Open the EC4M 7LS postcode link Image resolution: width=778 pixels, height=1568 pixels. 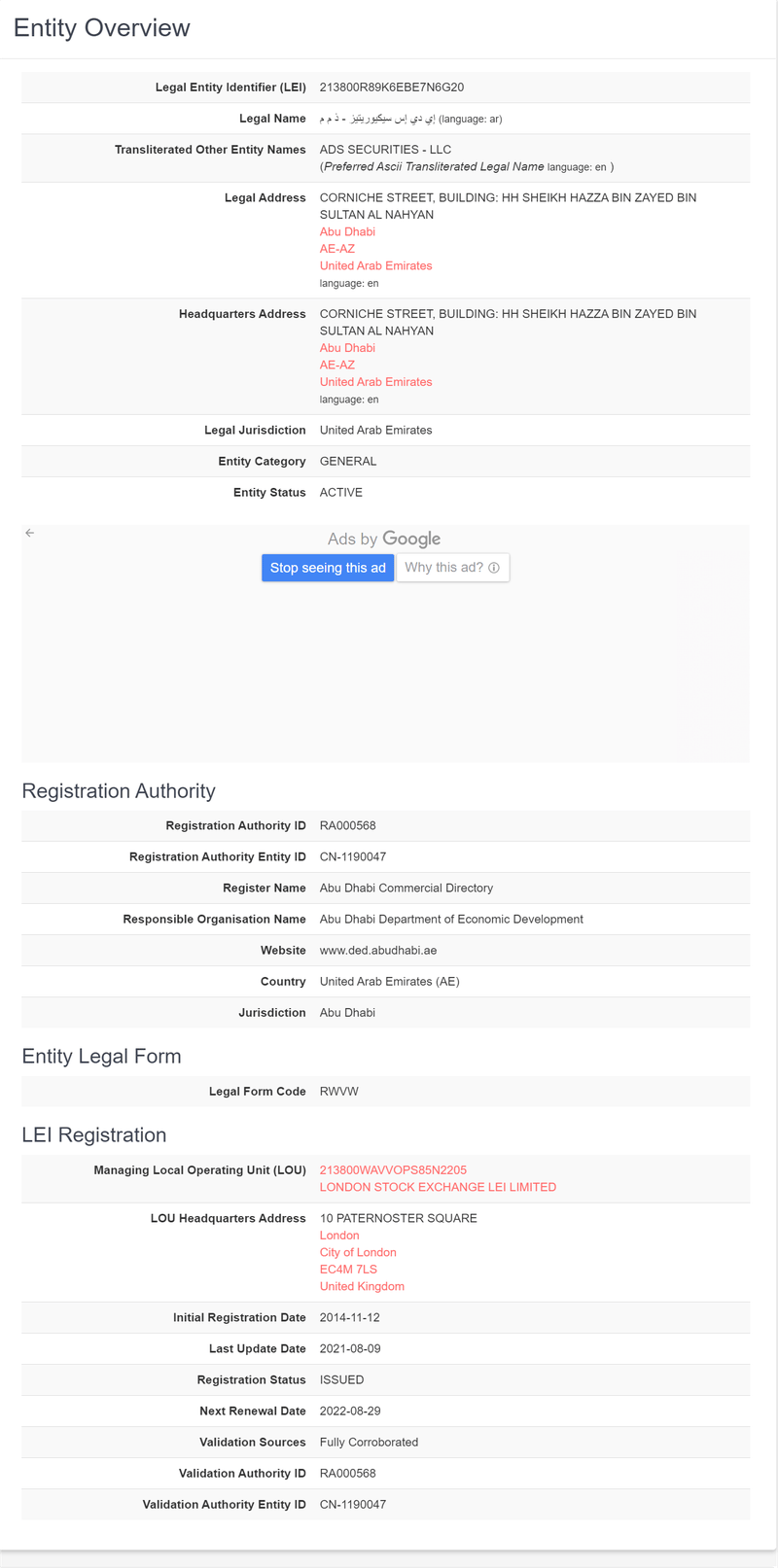(x=348, y=1270)
